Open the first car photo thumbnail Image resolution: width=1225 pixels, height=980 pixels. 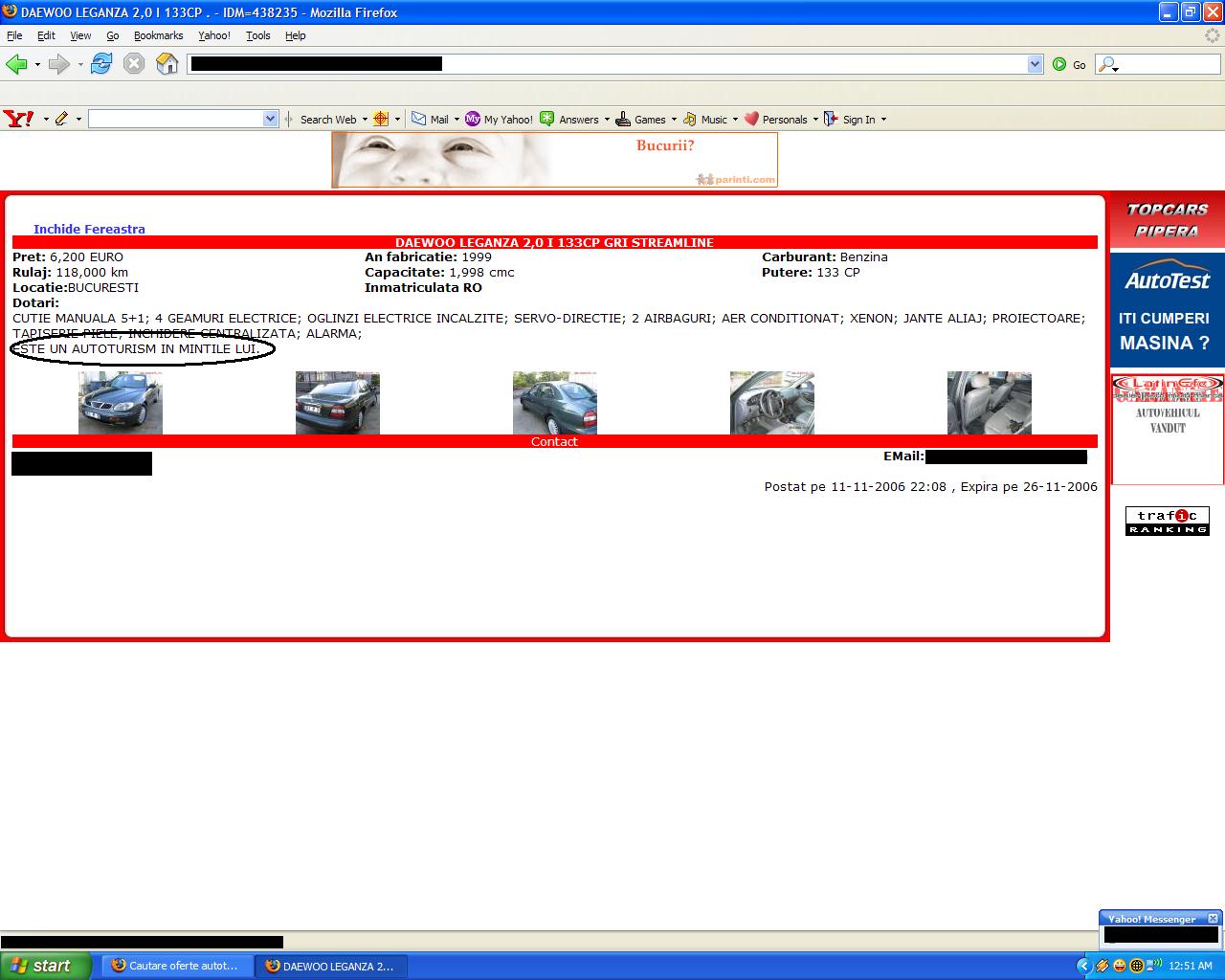[121, 403]
